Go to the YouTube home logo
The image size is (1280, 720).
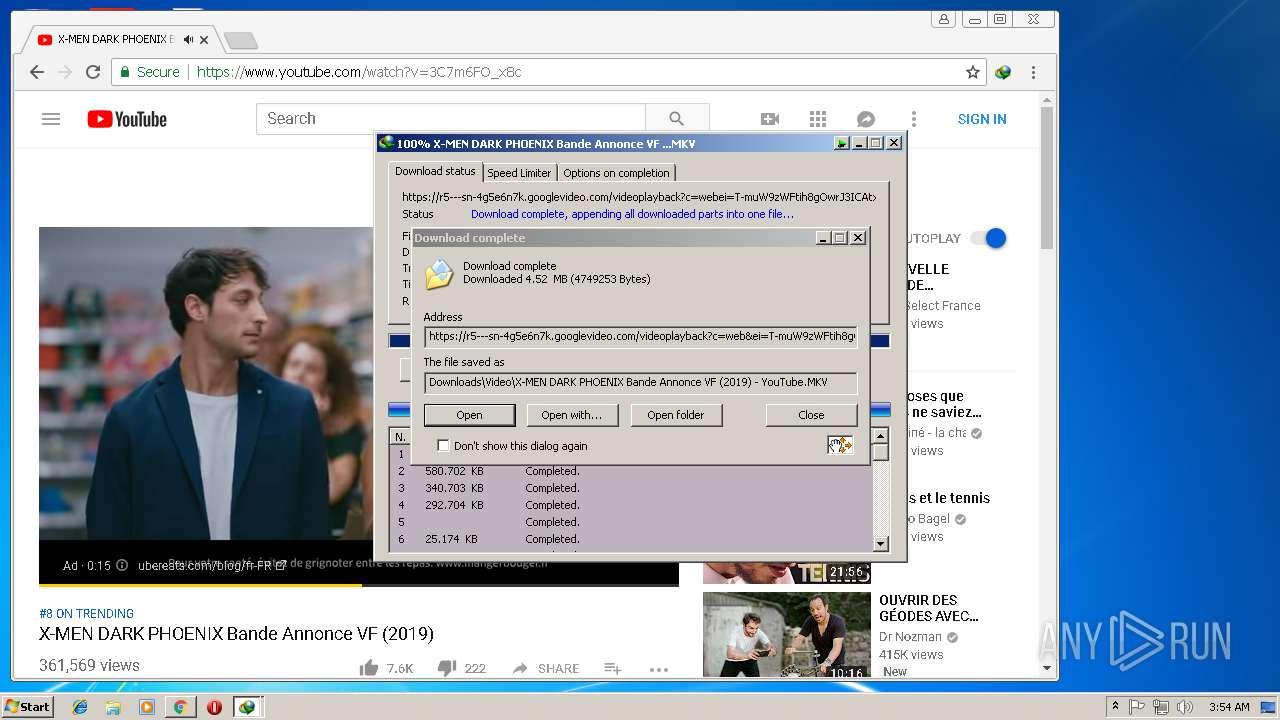pyautogui.click(x=127, y=119)
